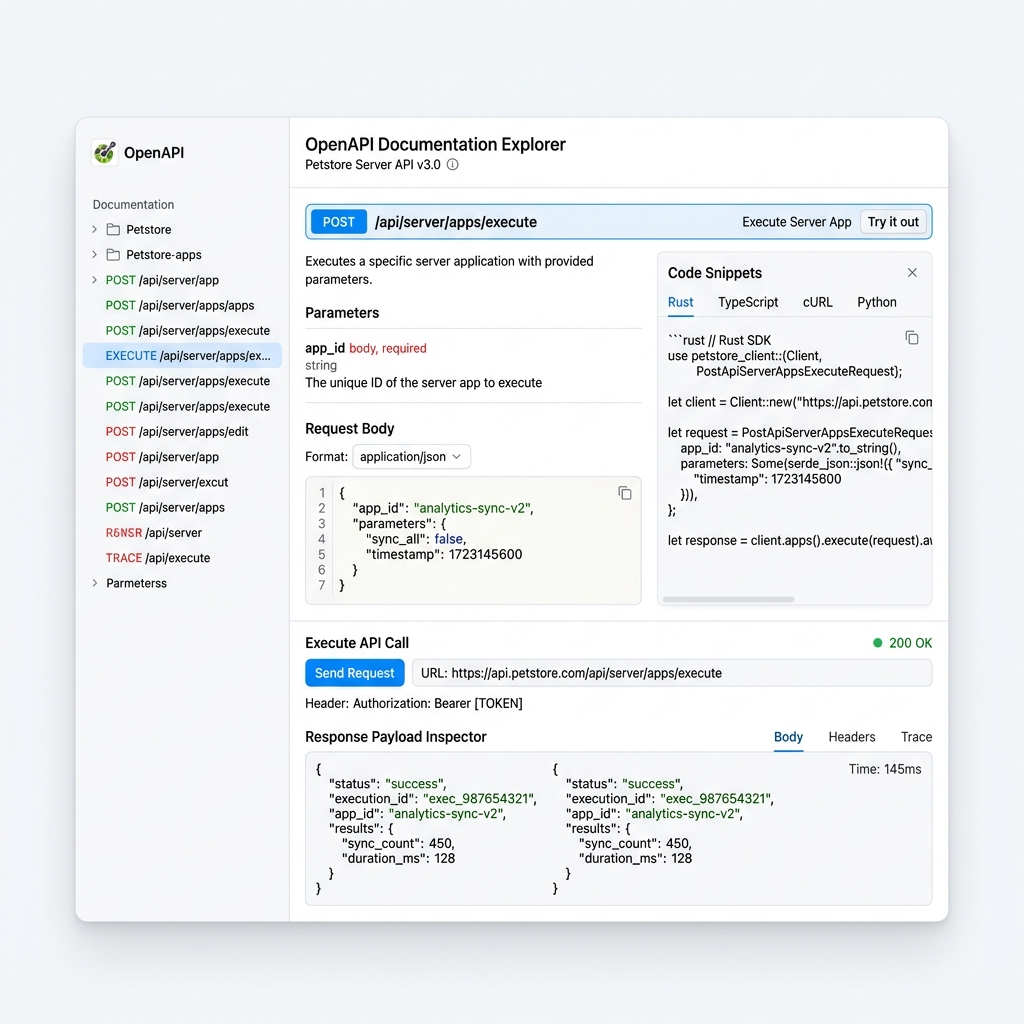Click the Authorization Bearer [TOKEN] header line

[413, 703]
